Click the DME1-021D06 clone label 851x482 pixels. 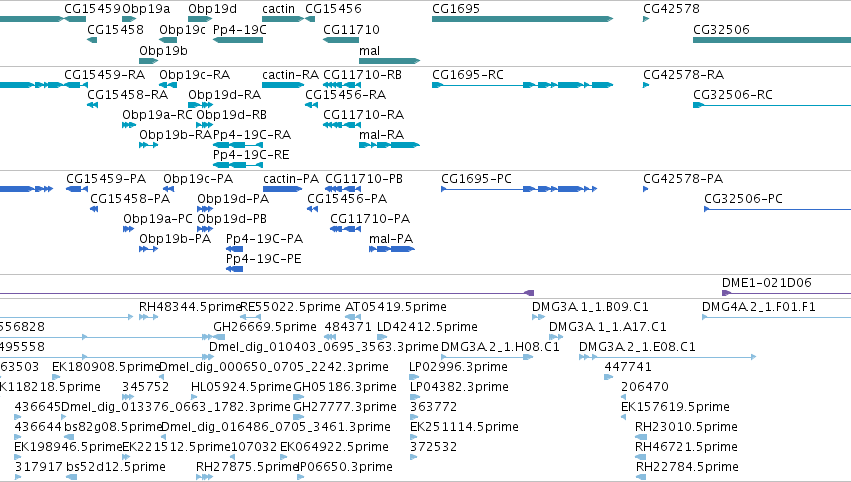coord(767,283)
